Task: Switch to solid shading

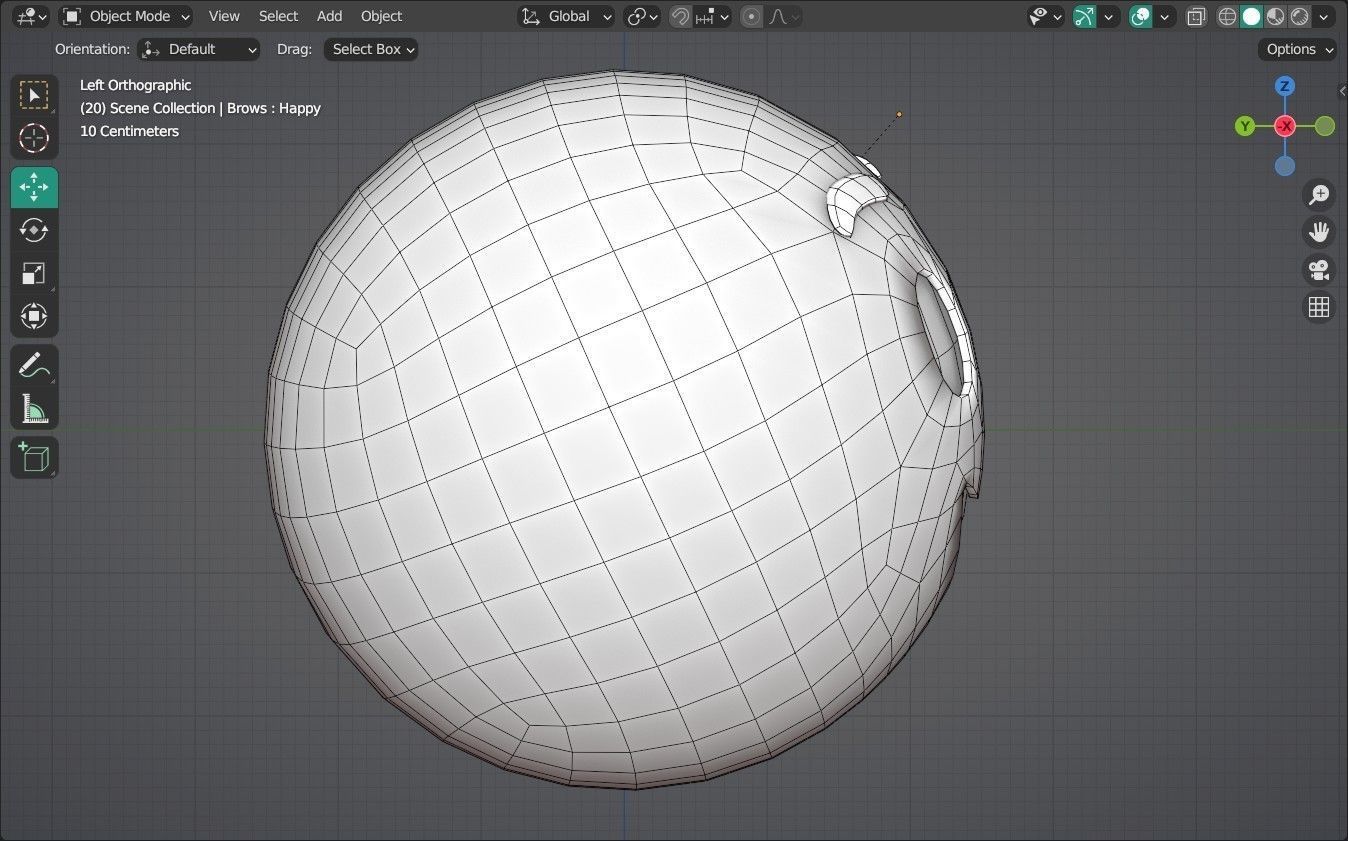Action: point(1251,16)
